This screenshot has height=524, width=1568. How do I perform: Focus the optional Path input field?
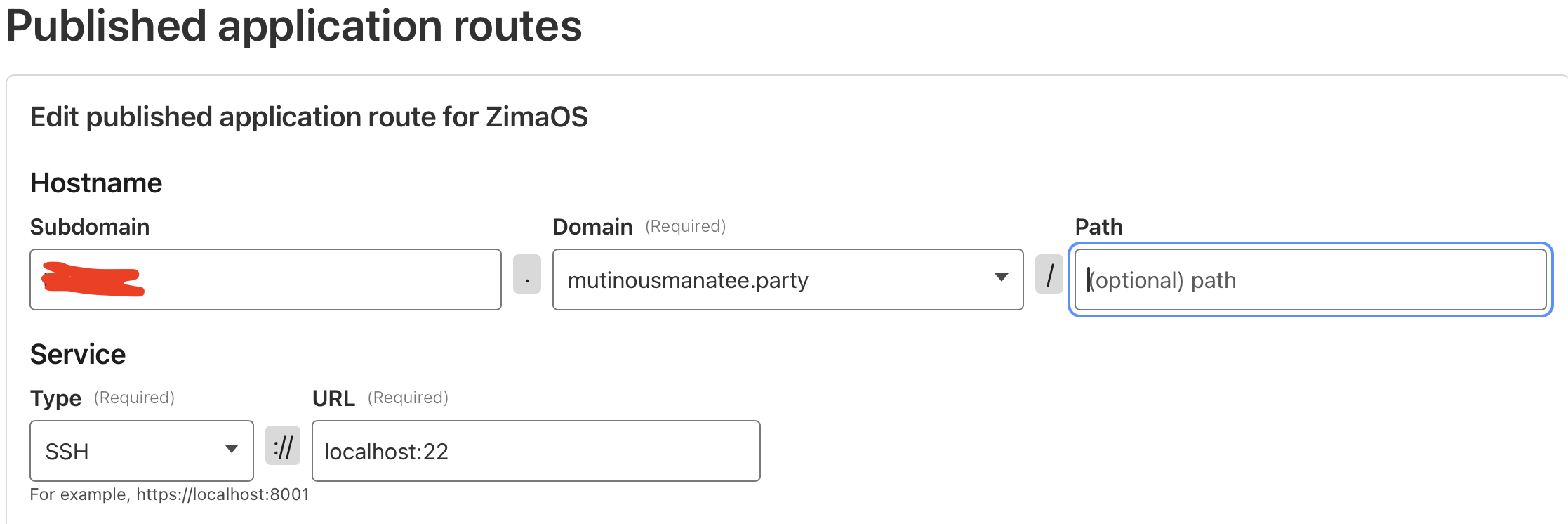pyautogui.click(x=1310, y=280)
